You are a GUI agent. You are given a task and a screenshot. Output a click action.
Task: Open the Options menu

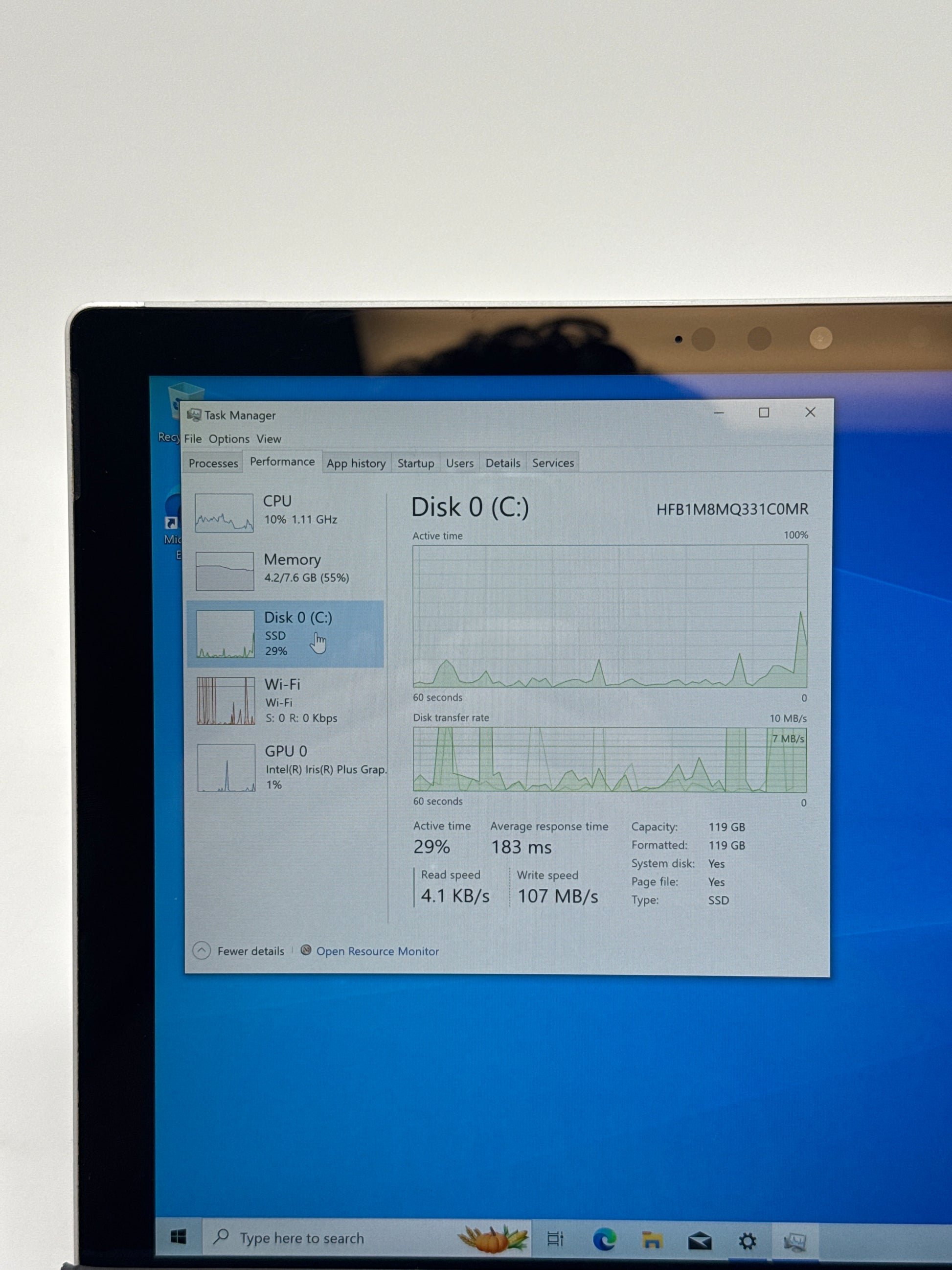click(229, 439)
